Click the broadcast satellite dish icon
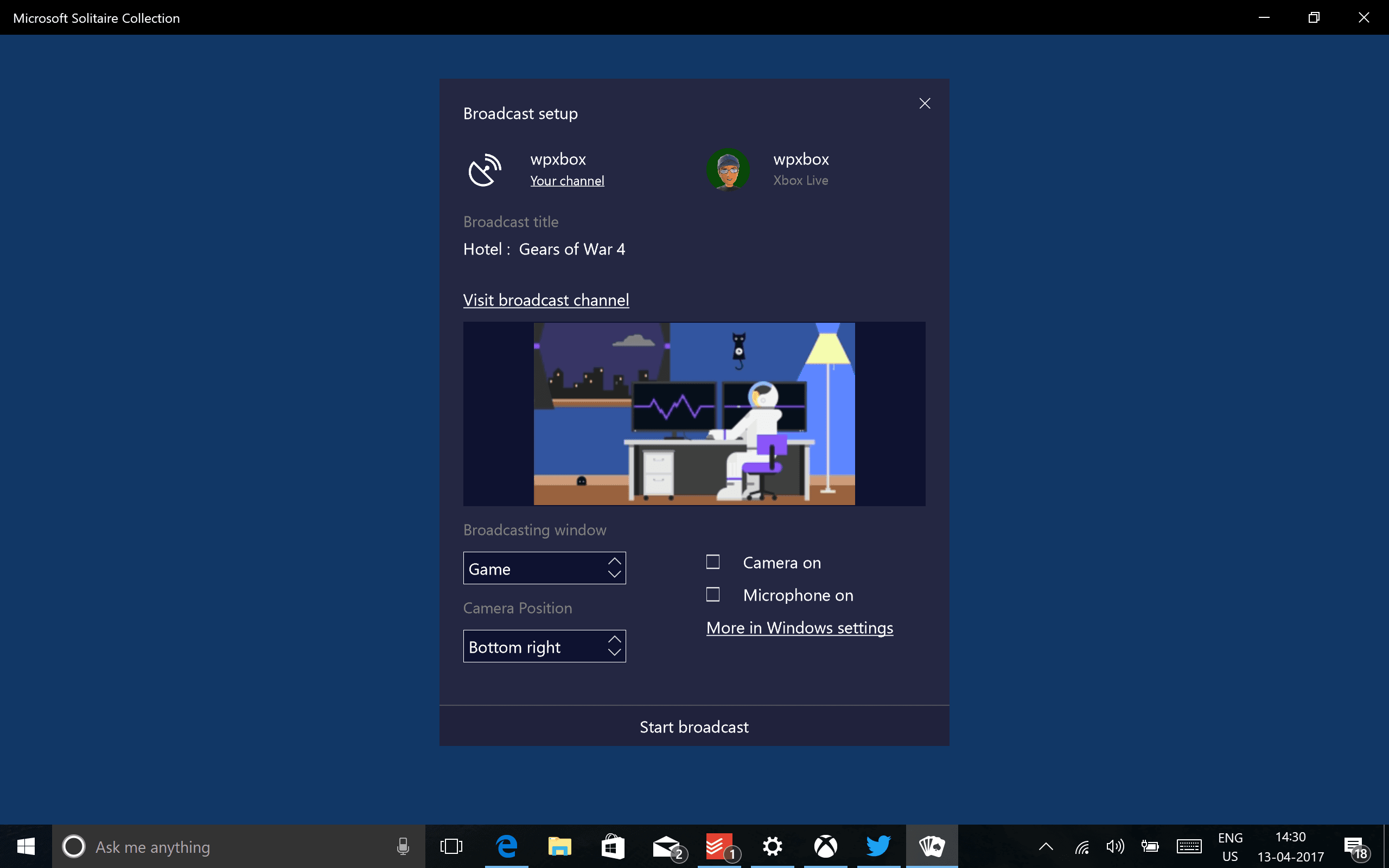Image resolution: width=1389 pixels, height=868 pixels. (x=485, y=169)
